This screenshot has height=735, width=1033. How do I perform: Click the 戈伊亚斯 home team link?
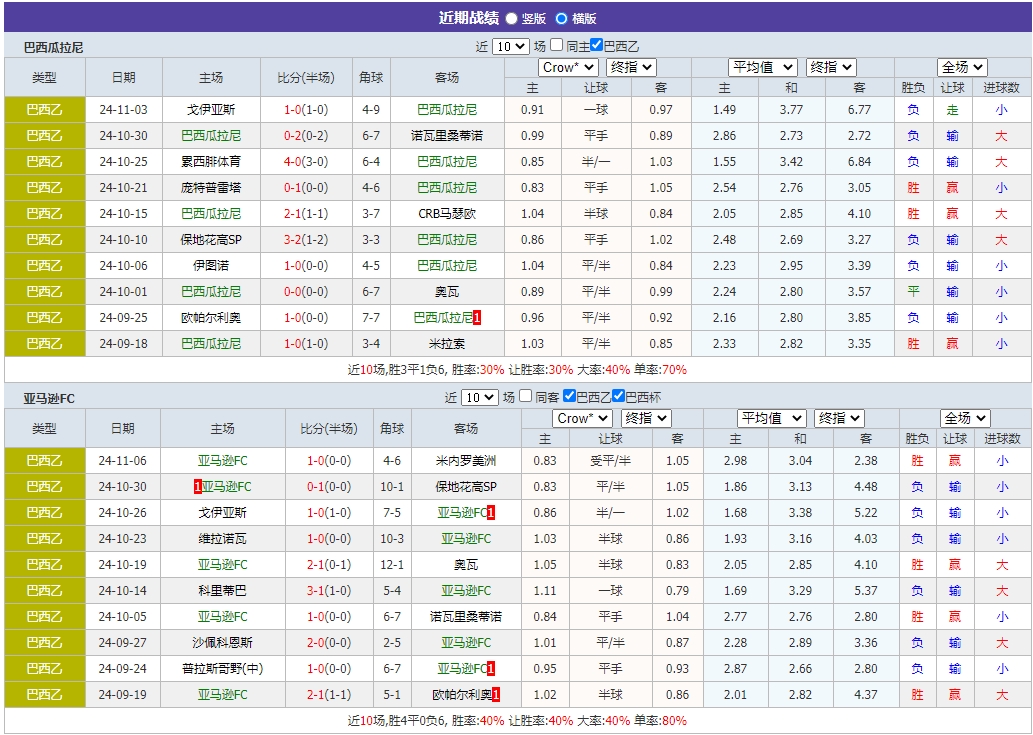[x=211, y=110]
